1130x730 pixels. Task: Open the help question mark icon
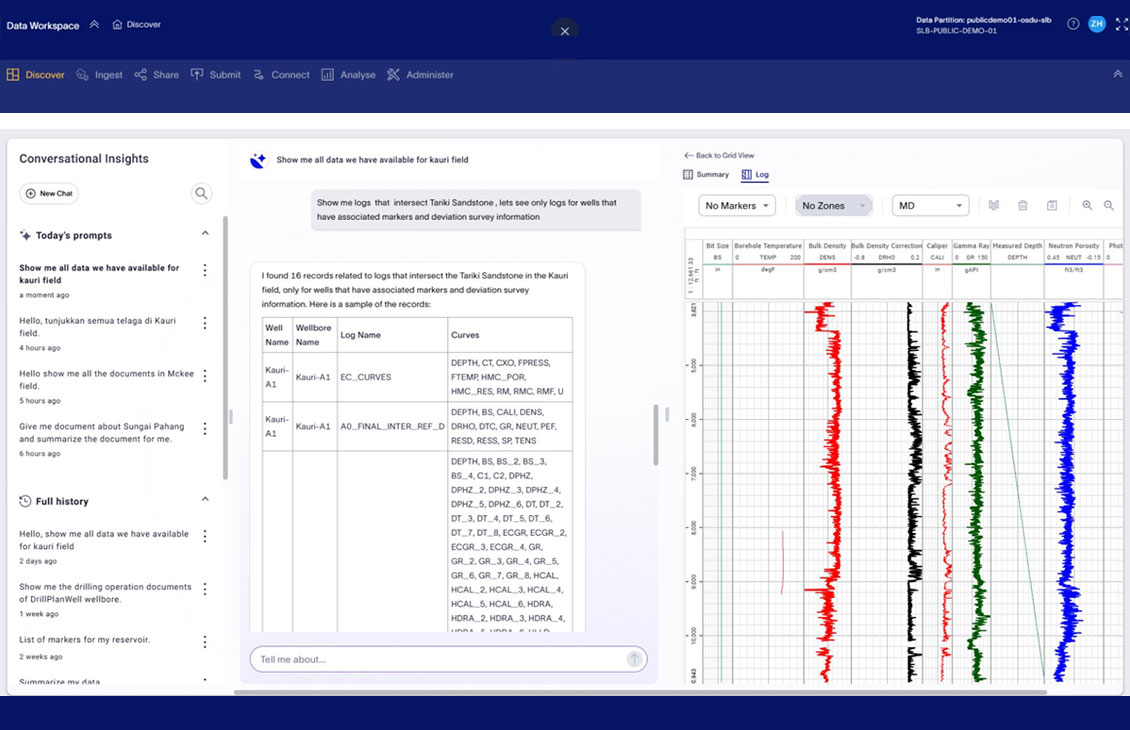(x=1073, y=24)
